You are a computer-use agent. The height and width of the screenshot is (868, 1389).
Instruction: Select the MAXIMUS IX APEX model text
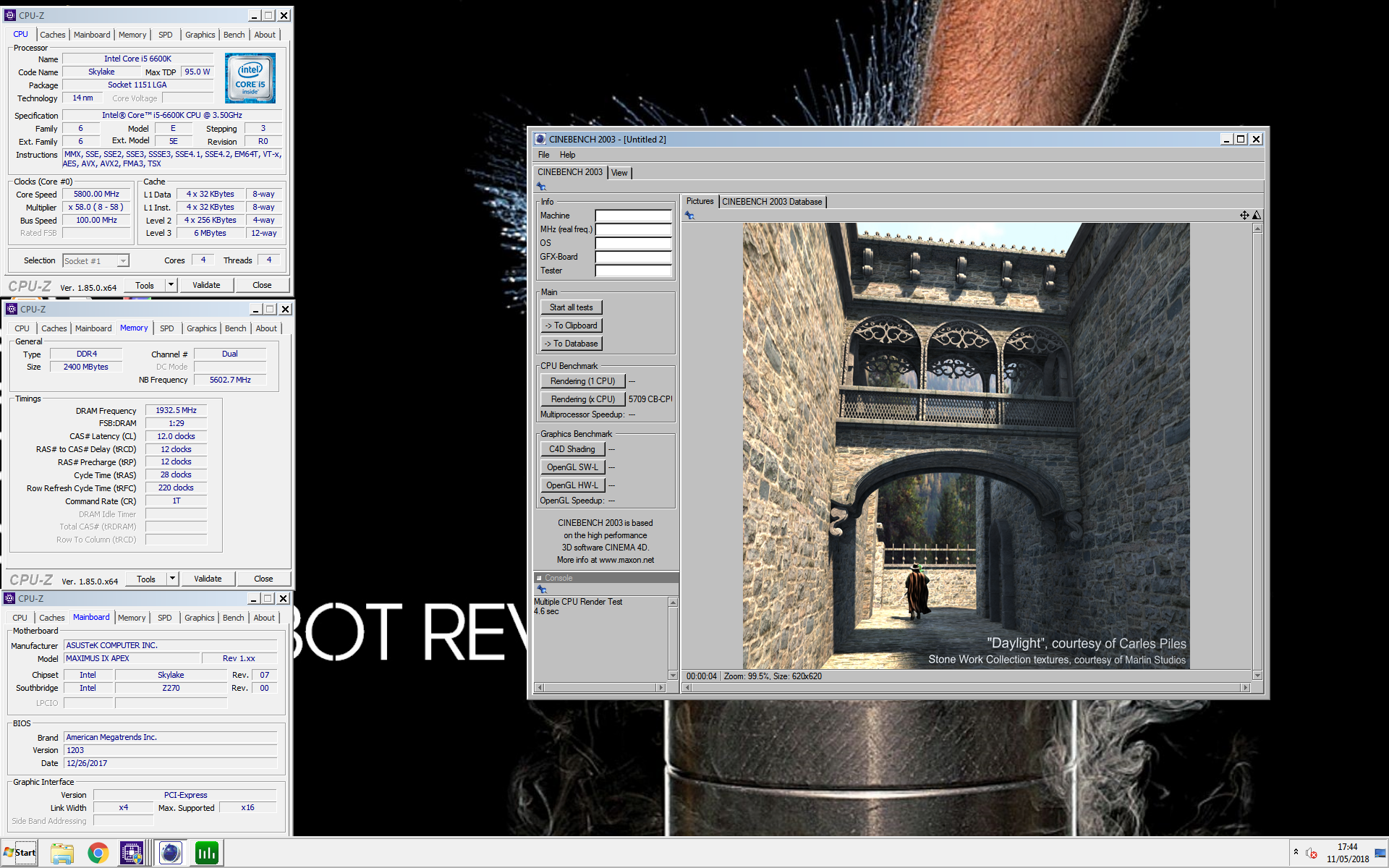(x=98, y=658)
